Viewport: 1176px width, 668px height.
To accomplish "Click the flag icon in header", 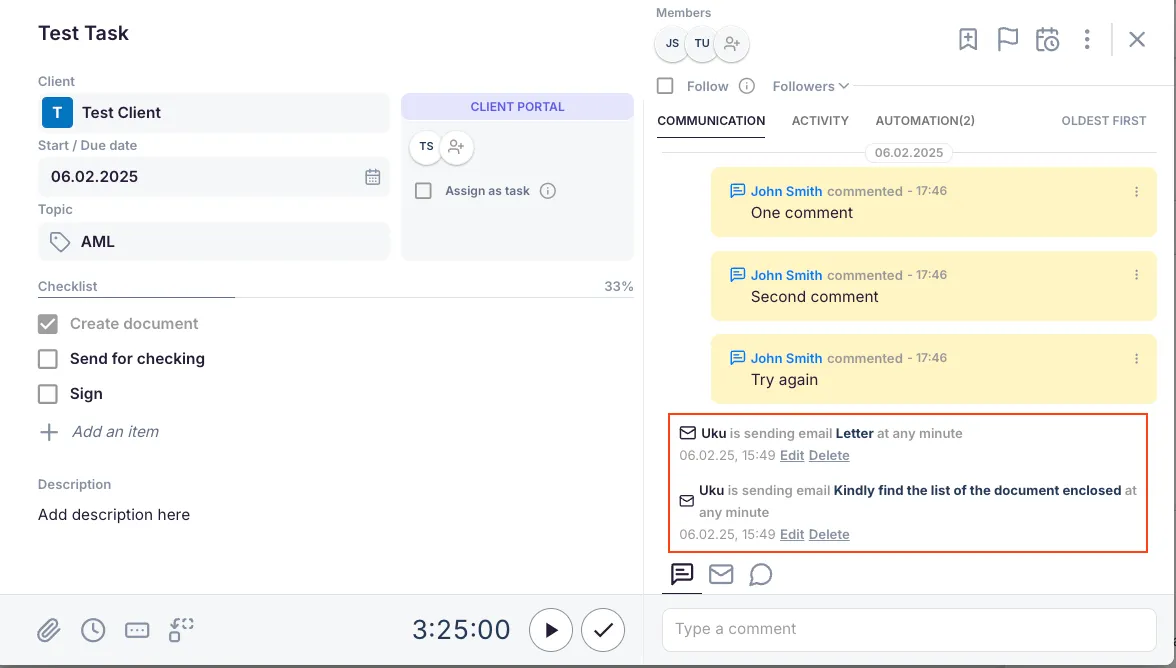I will (1008, 40).
